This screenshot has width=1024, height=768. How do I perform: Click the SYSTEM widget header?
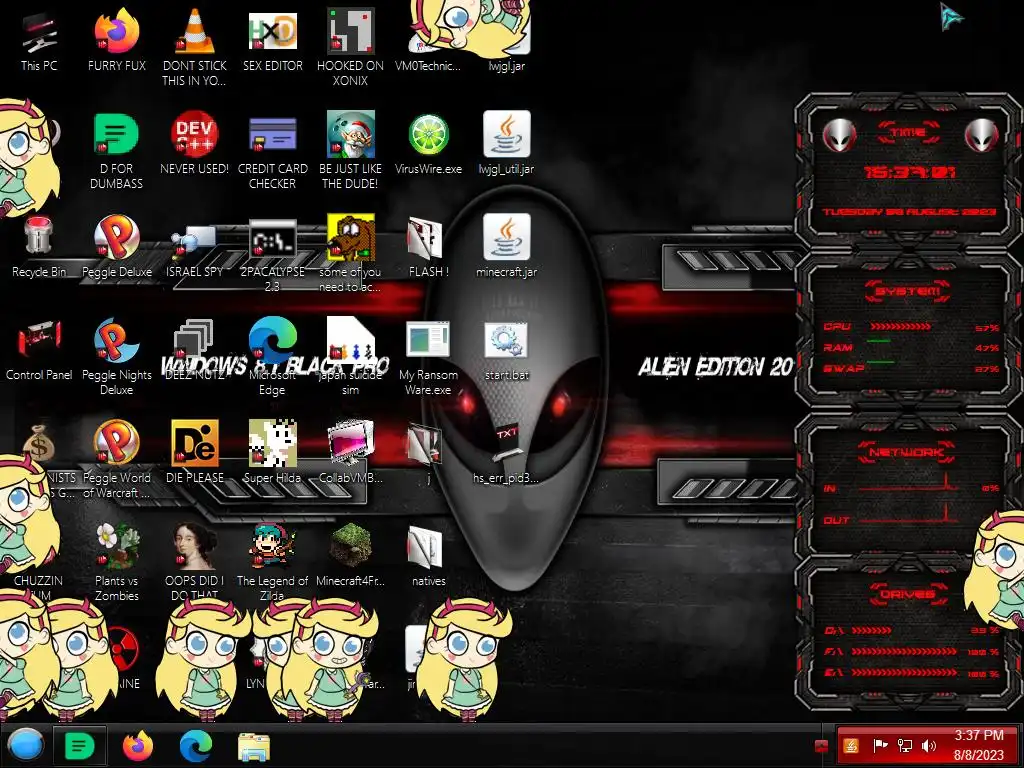tap(908, 291)
